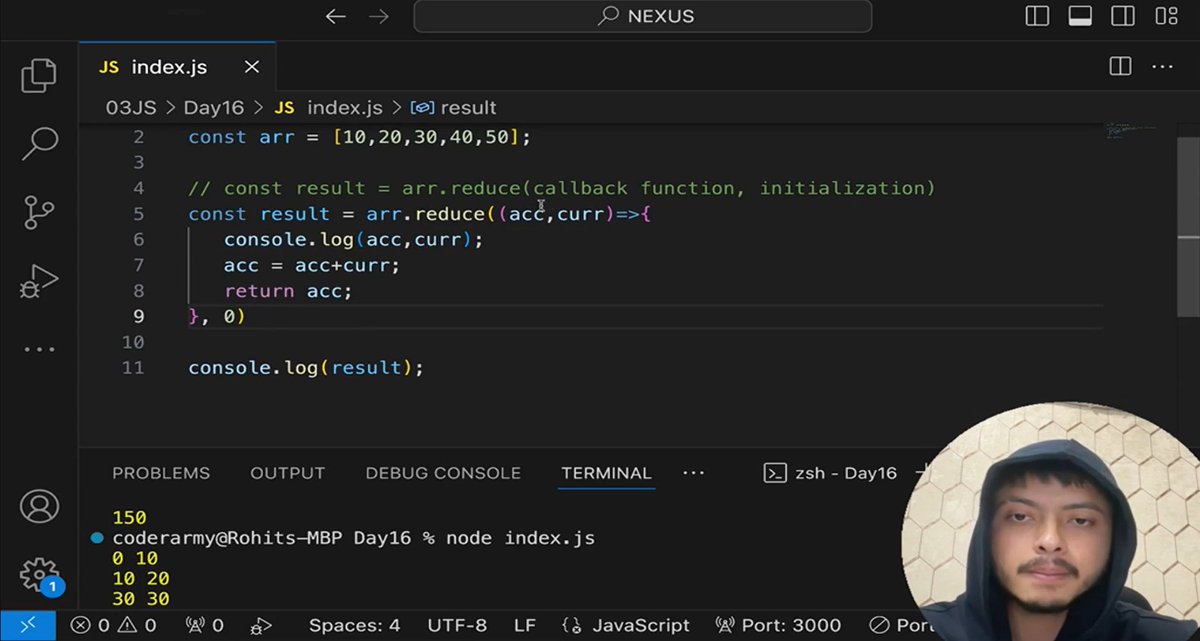Open the result symbol breadcrumb

tap(454, 108)
